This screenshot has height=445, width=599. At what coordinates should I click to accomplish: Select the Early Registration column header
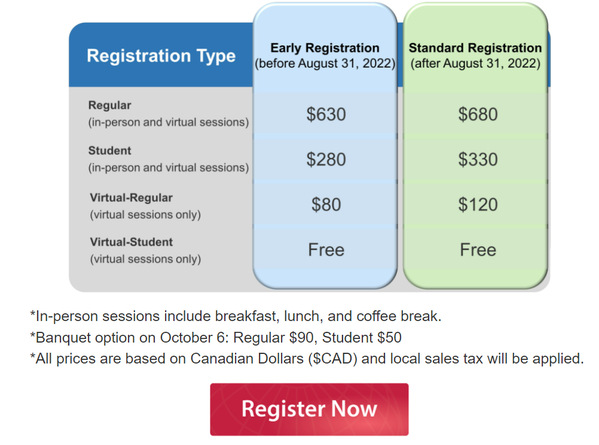click(325, 55)
